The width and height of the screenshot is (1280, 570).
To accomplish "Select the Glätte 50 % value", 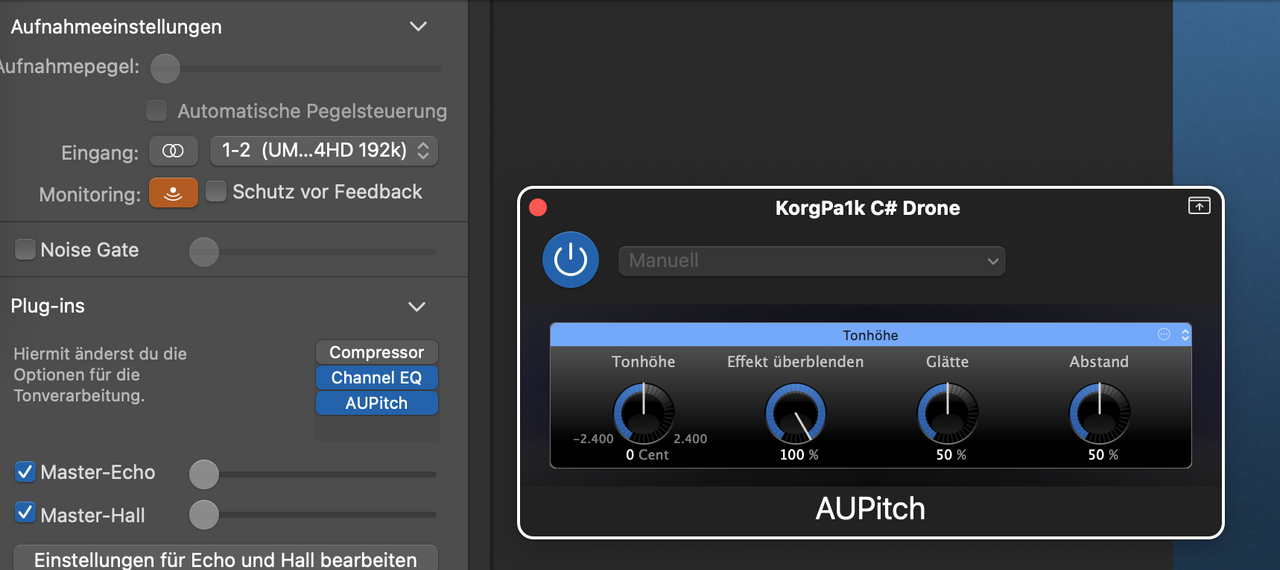I will (951, 455).
